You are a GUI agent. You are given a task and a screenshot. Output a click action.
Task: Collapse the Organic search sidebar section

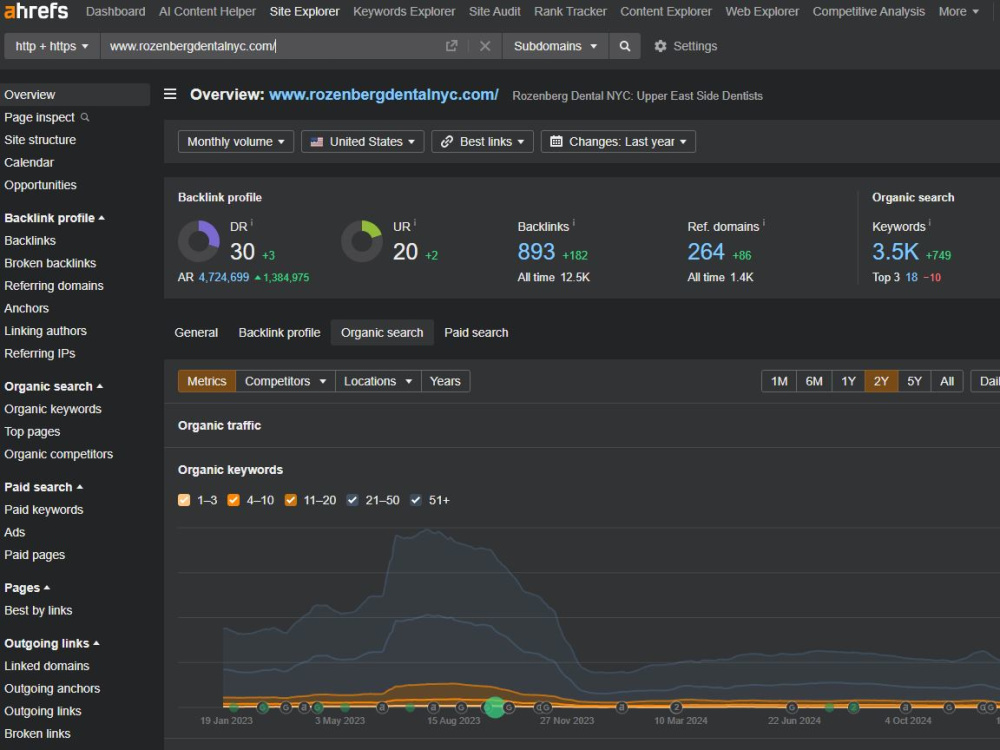(54, 386)
